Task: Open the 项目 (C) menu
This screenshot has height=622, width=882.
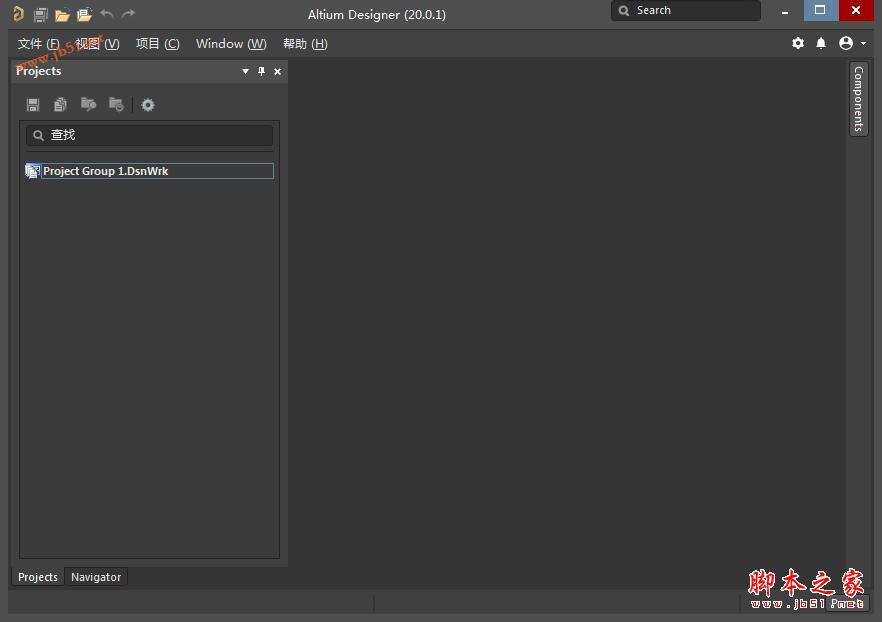Action: click(158, 44)
